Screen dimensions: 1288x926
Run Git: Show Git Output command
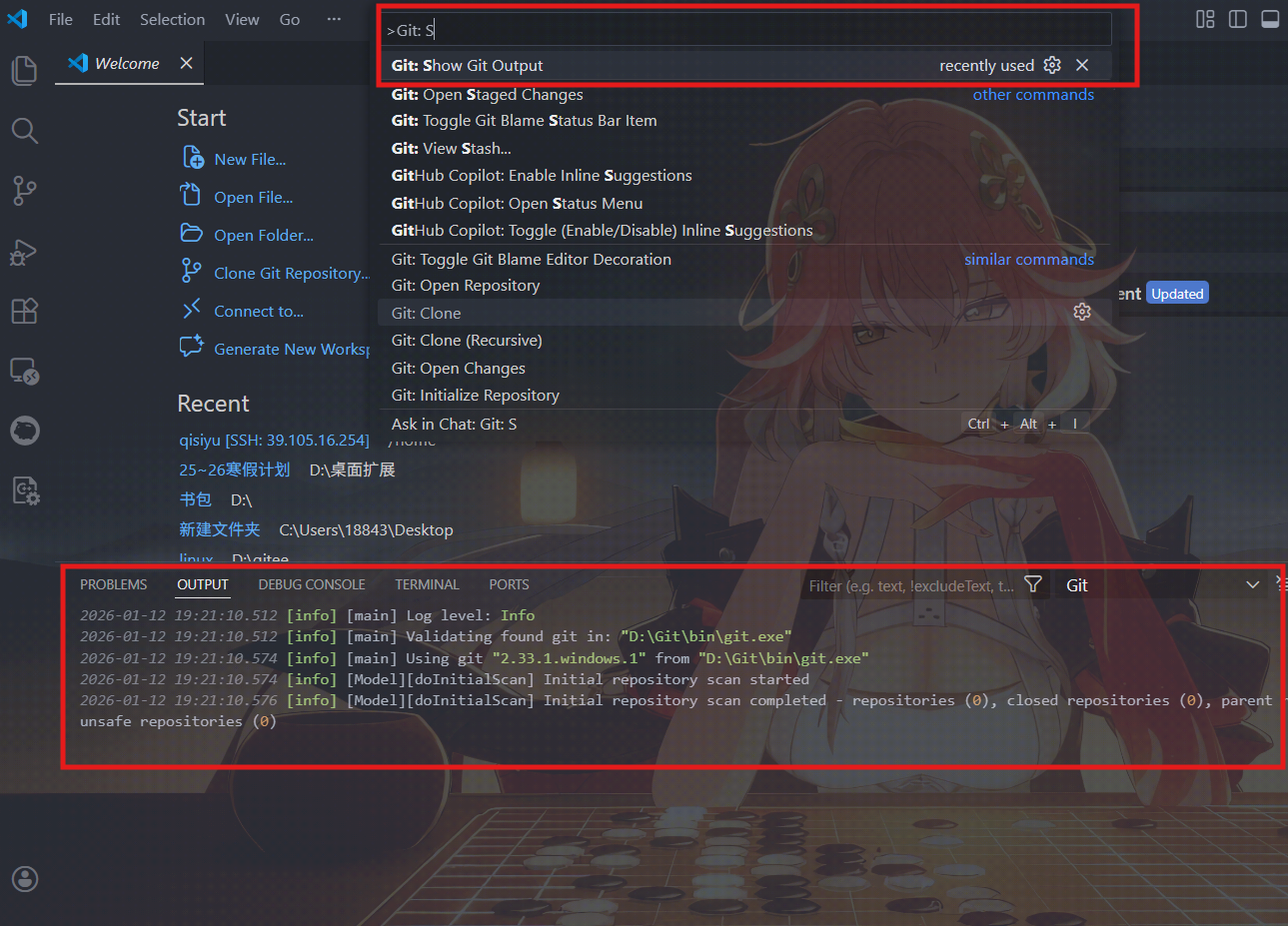click(745, 65)
